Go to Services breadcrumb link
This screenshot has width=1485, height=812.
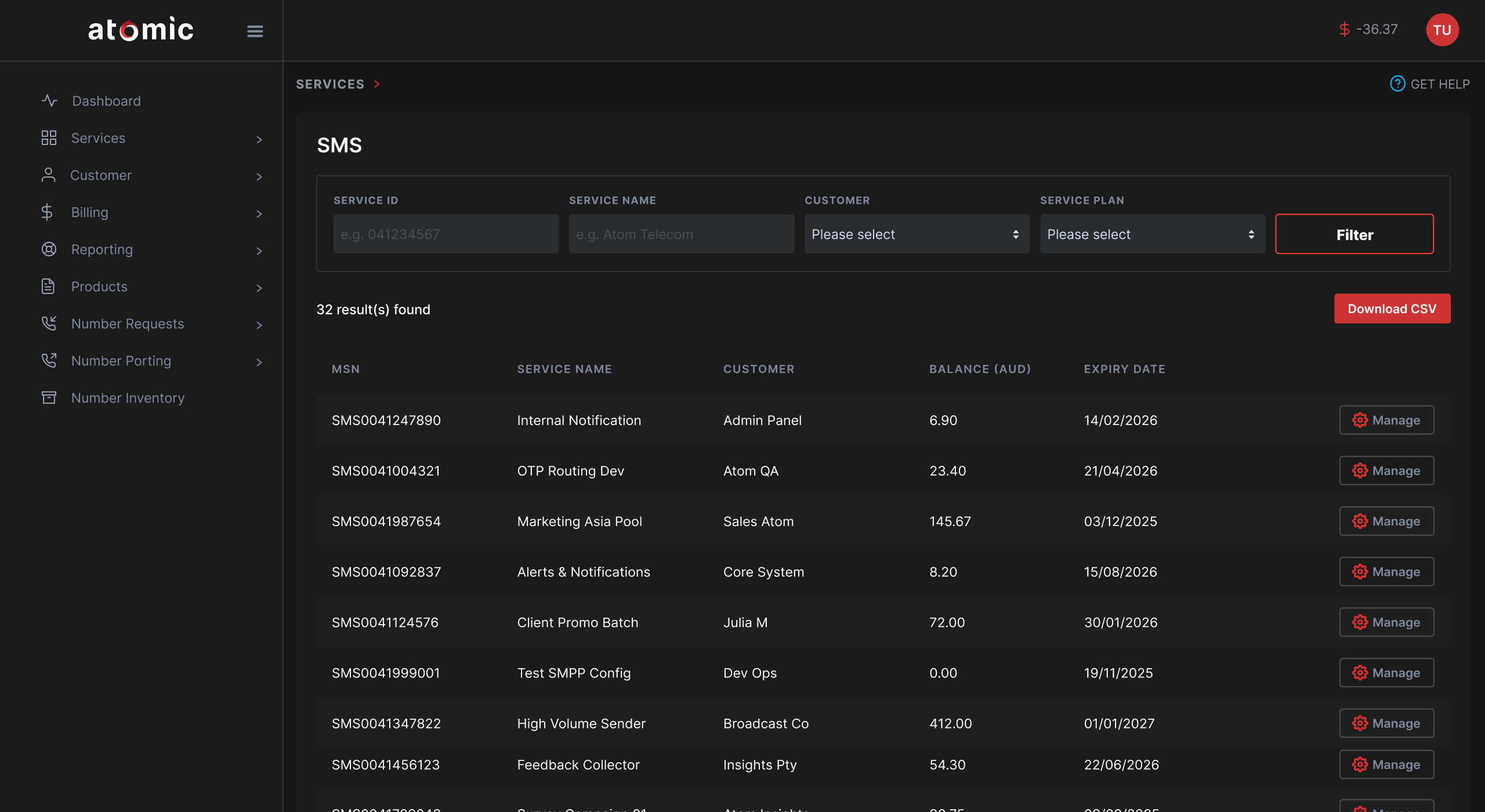point(330,84)
